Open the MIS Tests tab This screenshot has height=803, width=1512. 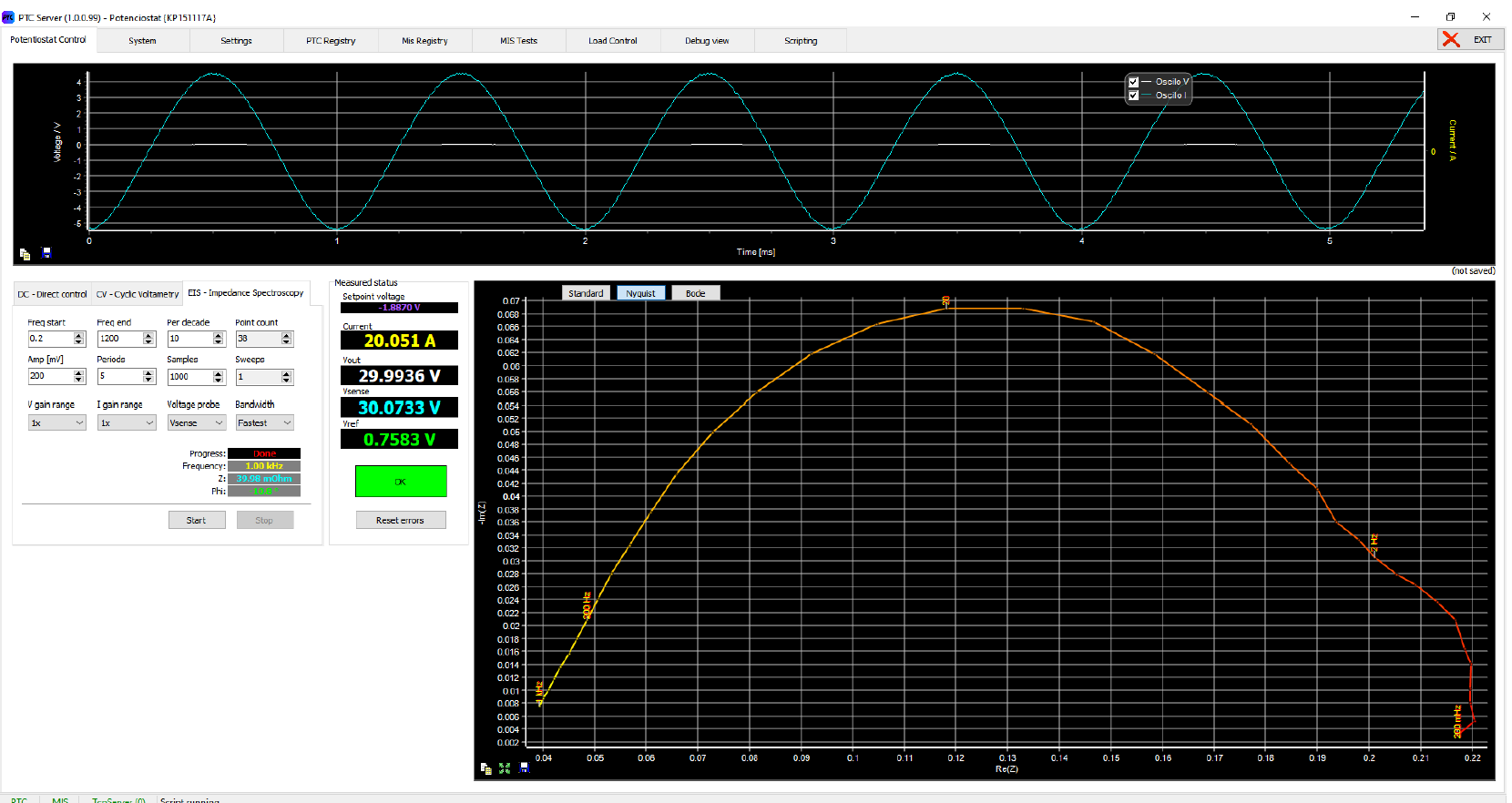(x=518, y=41)
